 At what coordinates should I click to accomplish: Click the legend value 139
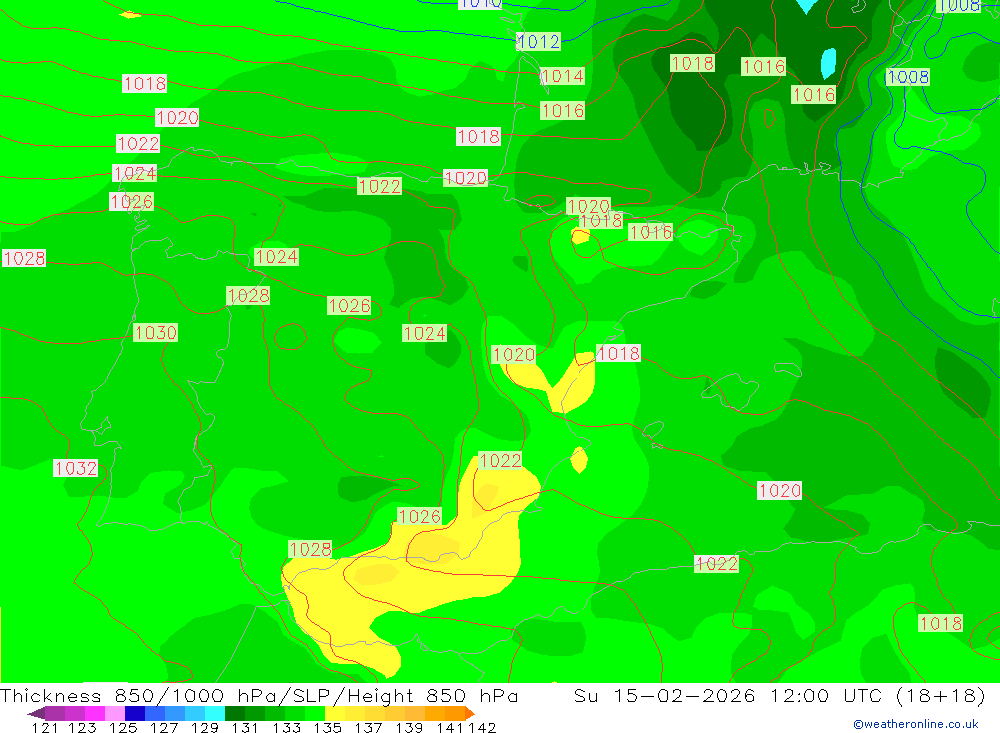click(x=409, y=727)
